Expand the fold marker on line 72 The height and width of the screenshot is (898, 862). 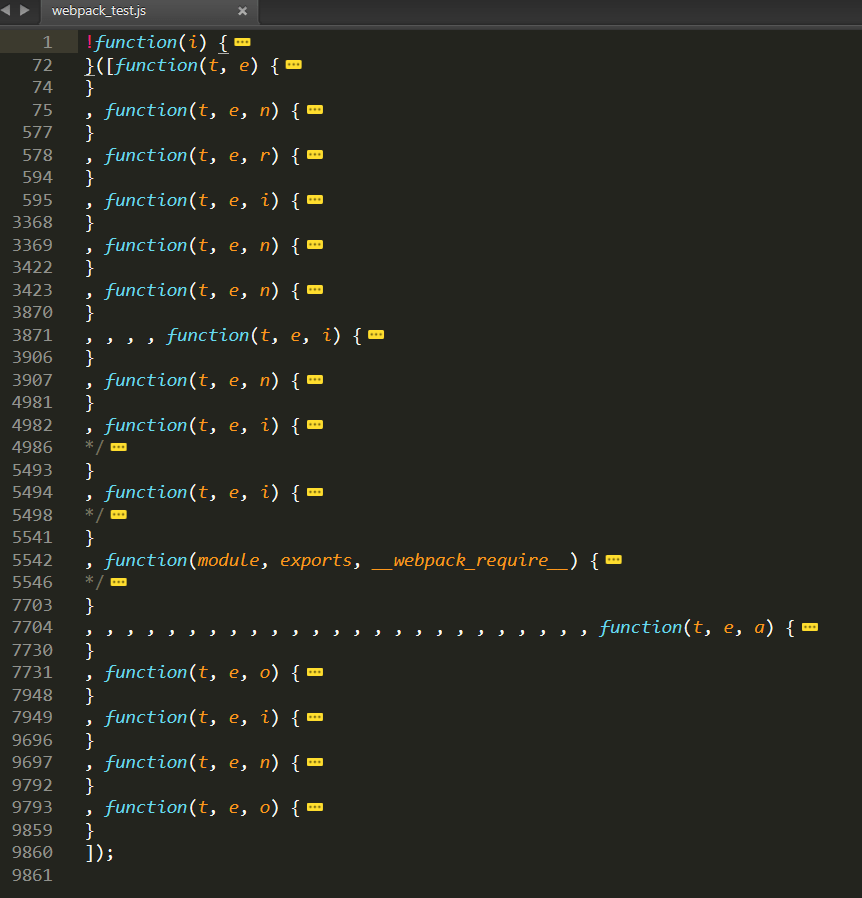point(294,65)
